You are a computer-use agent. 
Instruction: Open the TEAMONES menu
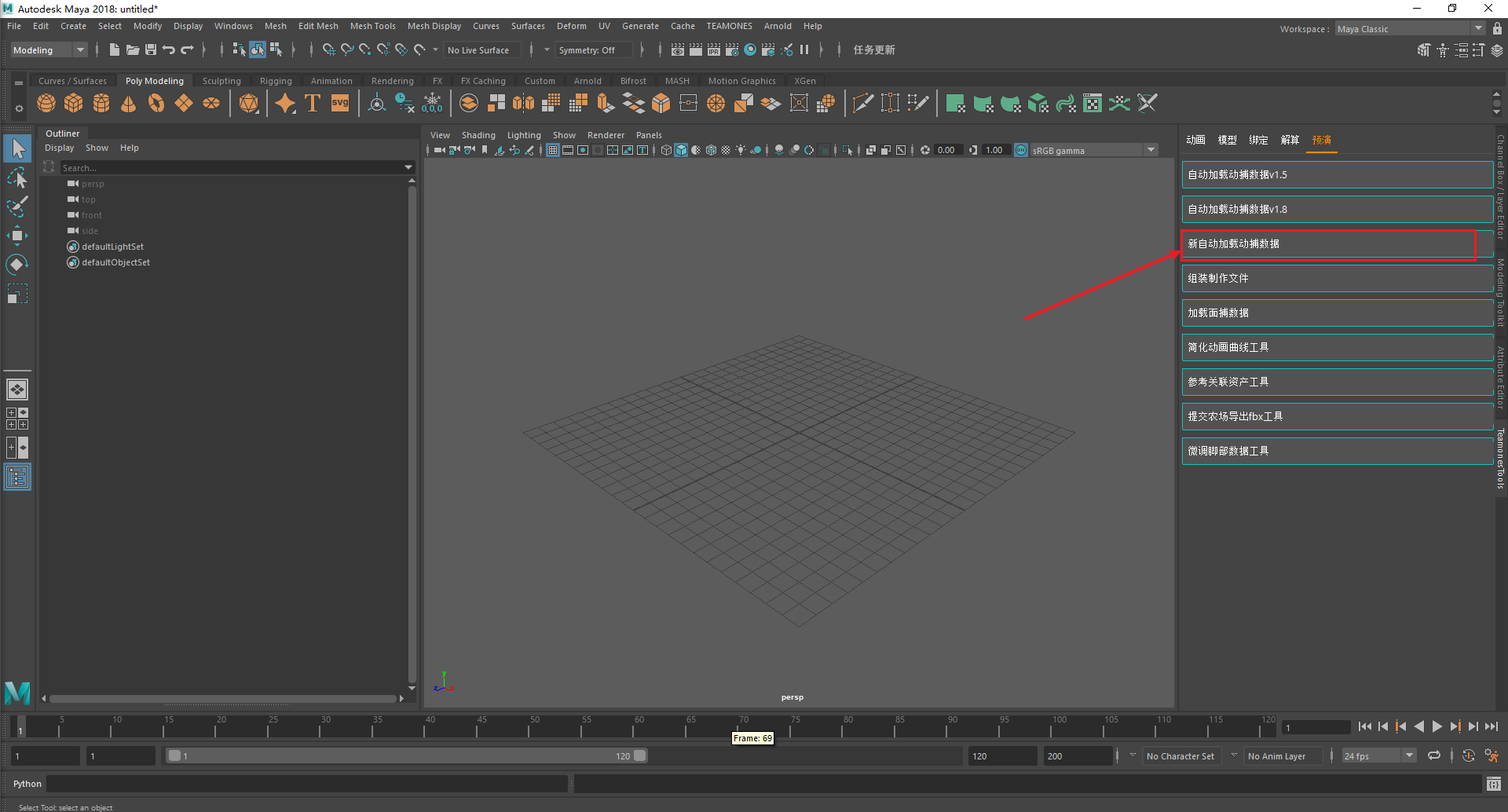click(x=729, y=26)
